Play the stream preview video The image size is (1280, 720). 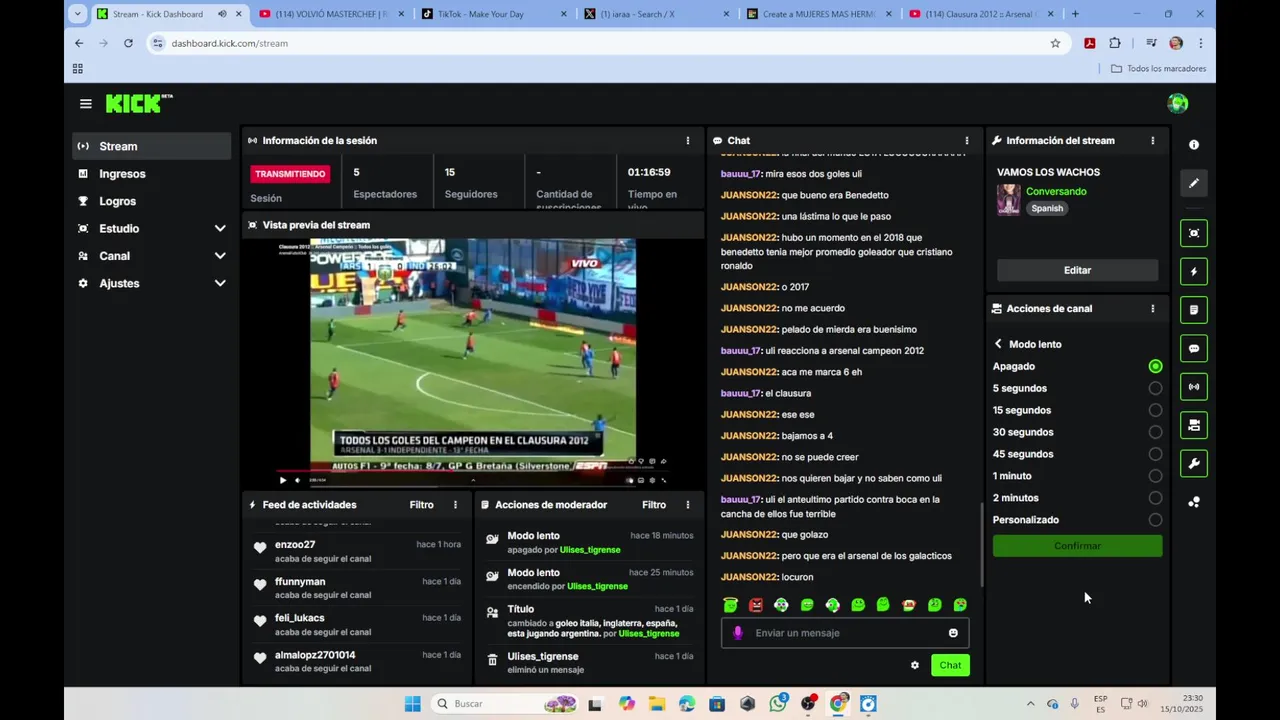[282, 480]
